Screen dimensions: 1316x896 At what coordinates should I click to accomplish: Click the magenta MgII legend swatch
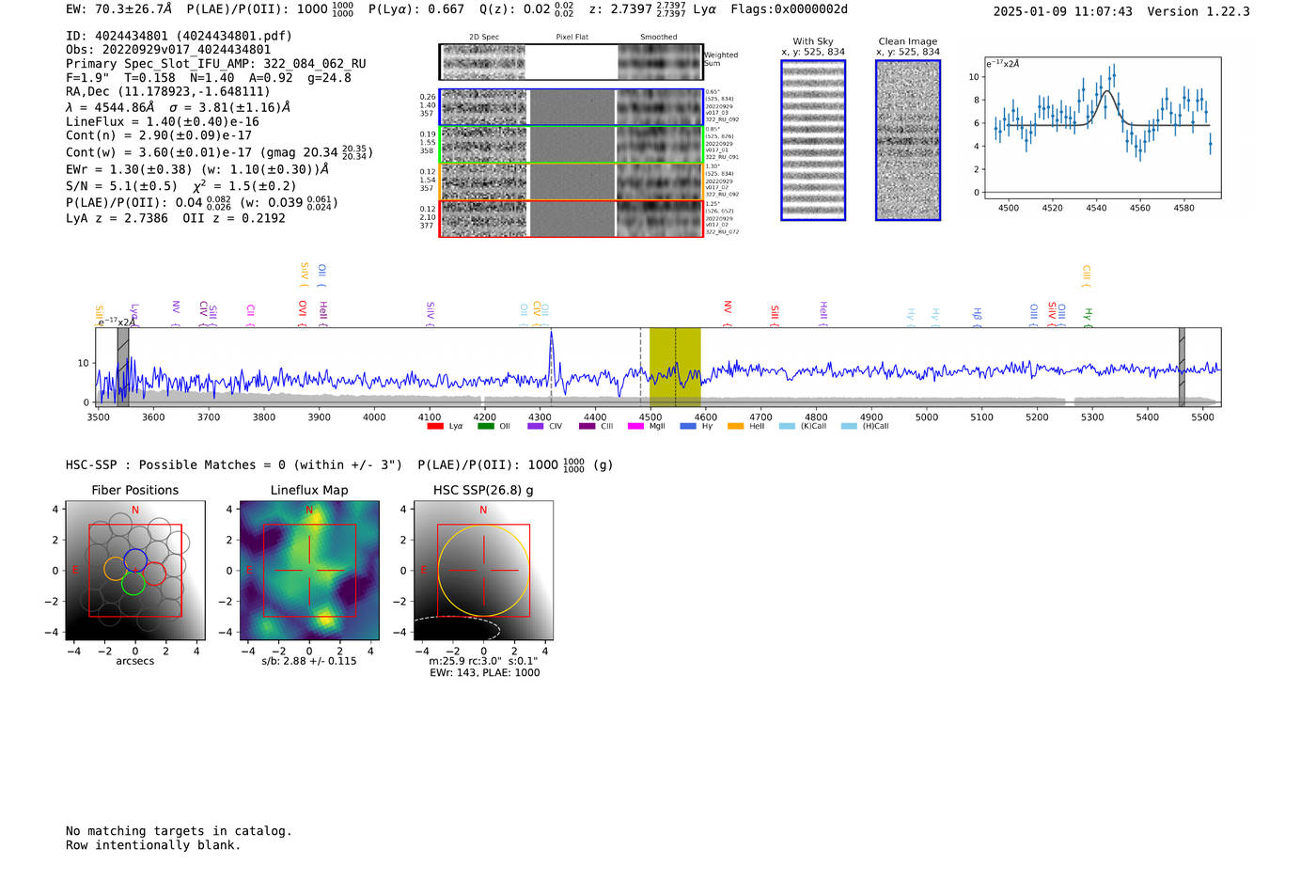click(635, 426)
